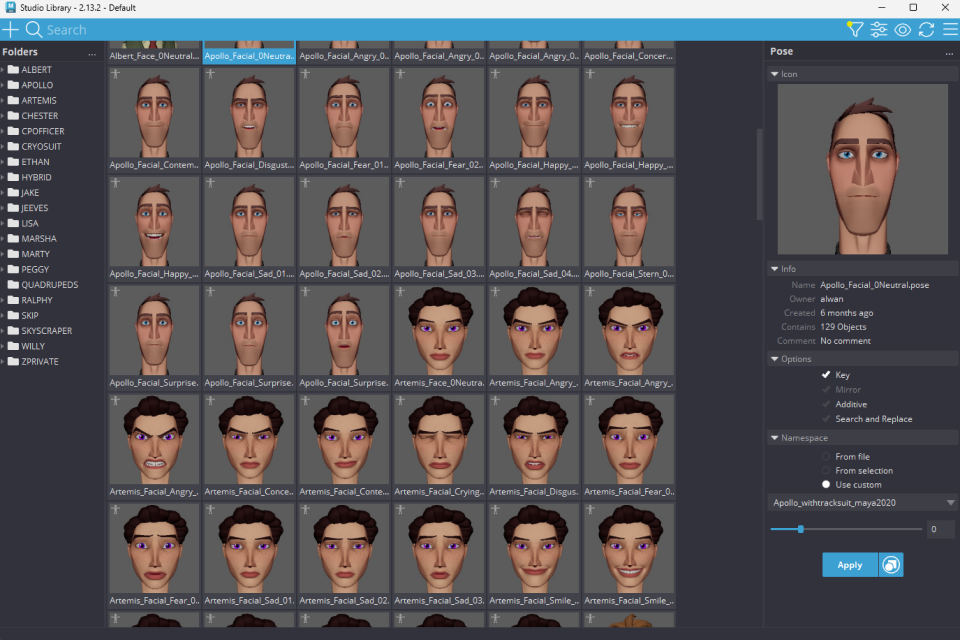Viewport: 960px width, 640px height.
Task: Click the SKIP folder icon
Action: coord(13,315)
